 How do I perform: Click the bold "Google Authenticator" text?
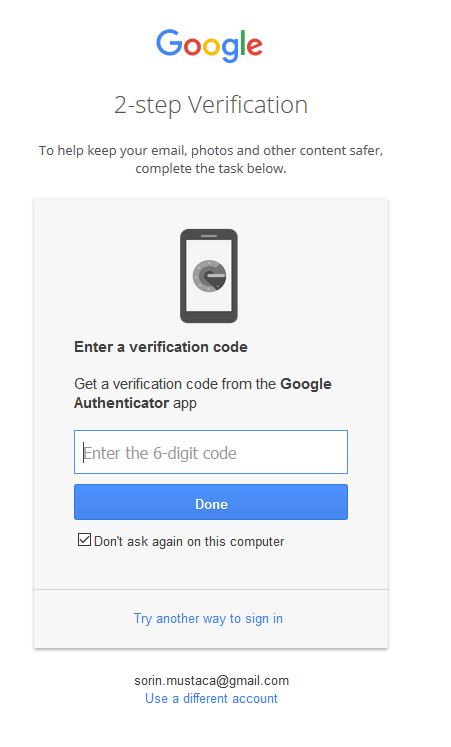pyautogui.click(x=203, y=394)
